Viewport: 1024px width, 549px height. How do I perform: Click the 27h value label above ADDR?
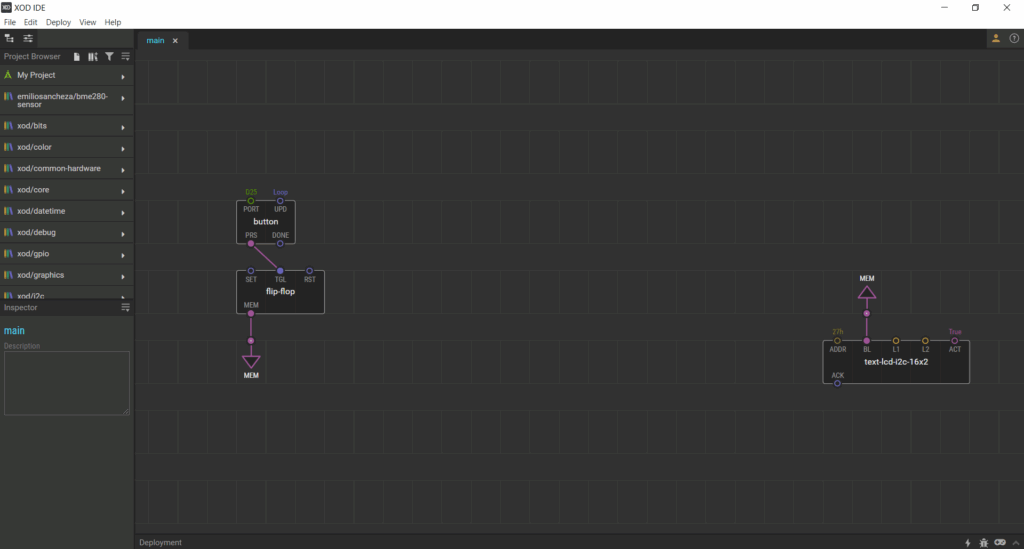tap(838, 332)
